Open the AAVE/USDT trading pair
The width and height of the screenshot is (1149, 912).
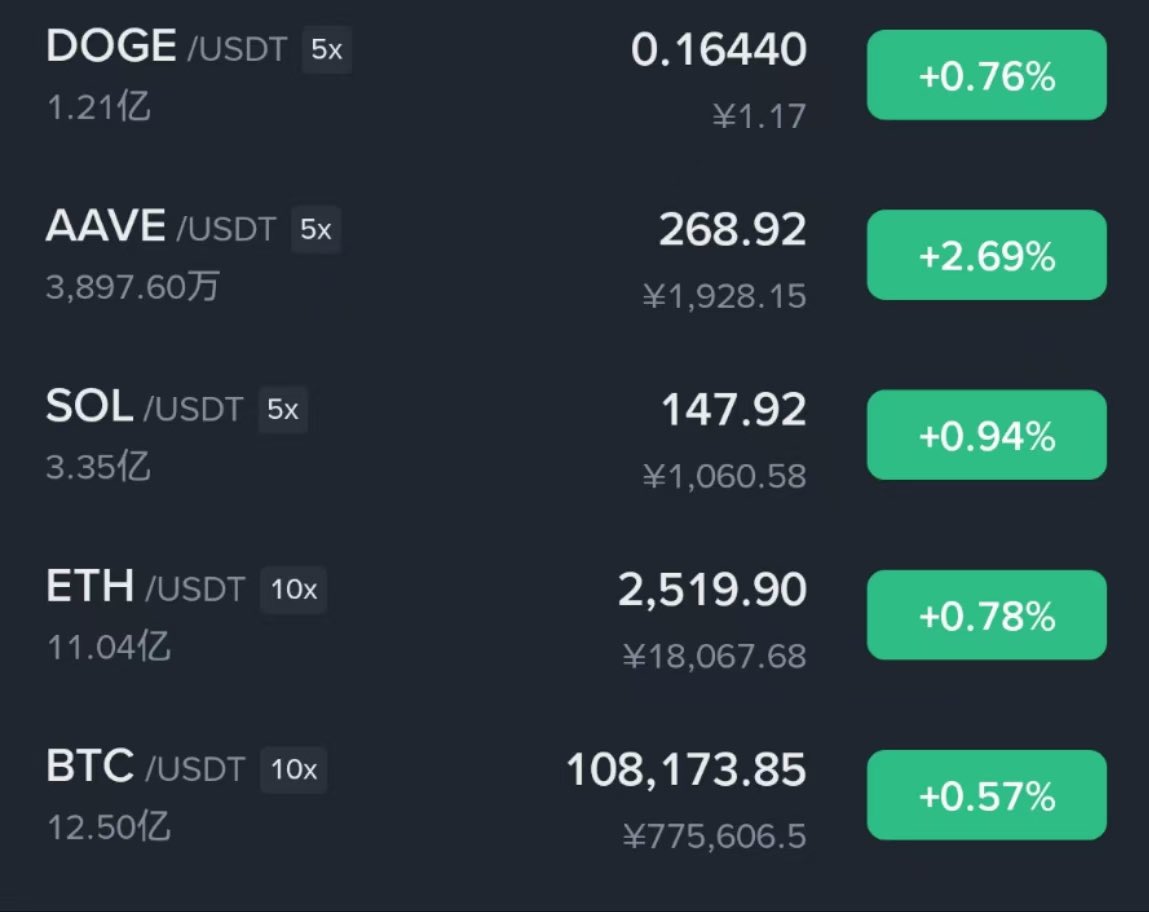tap(574, 256)
